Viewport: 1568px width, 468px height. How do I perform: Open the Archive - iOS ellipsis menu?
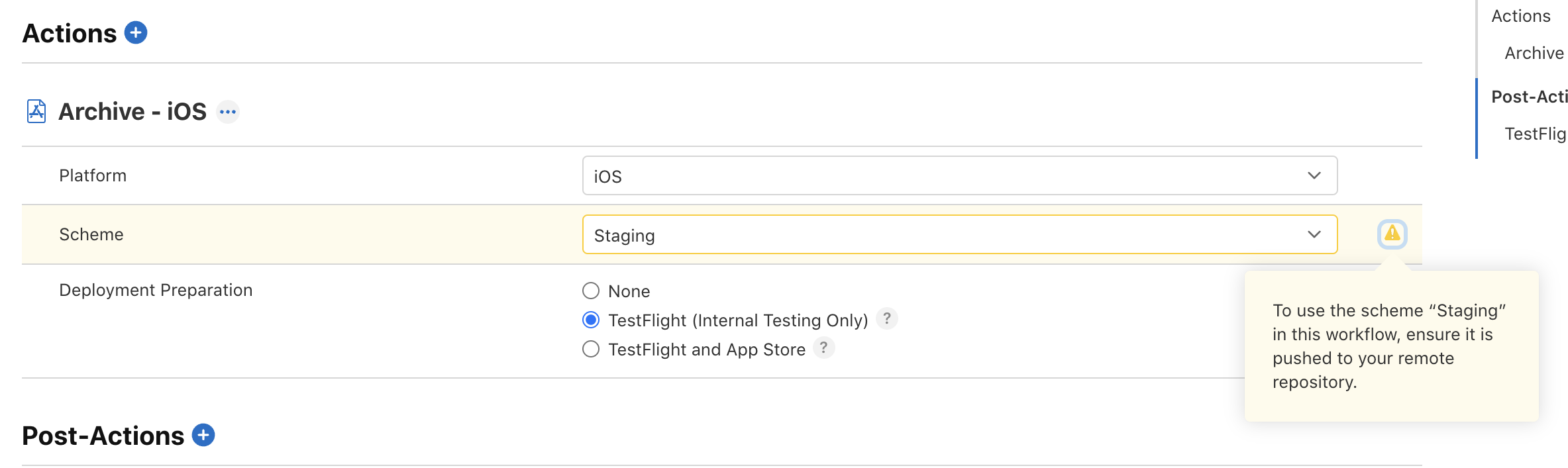(x=228, y=112)
